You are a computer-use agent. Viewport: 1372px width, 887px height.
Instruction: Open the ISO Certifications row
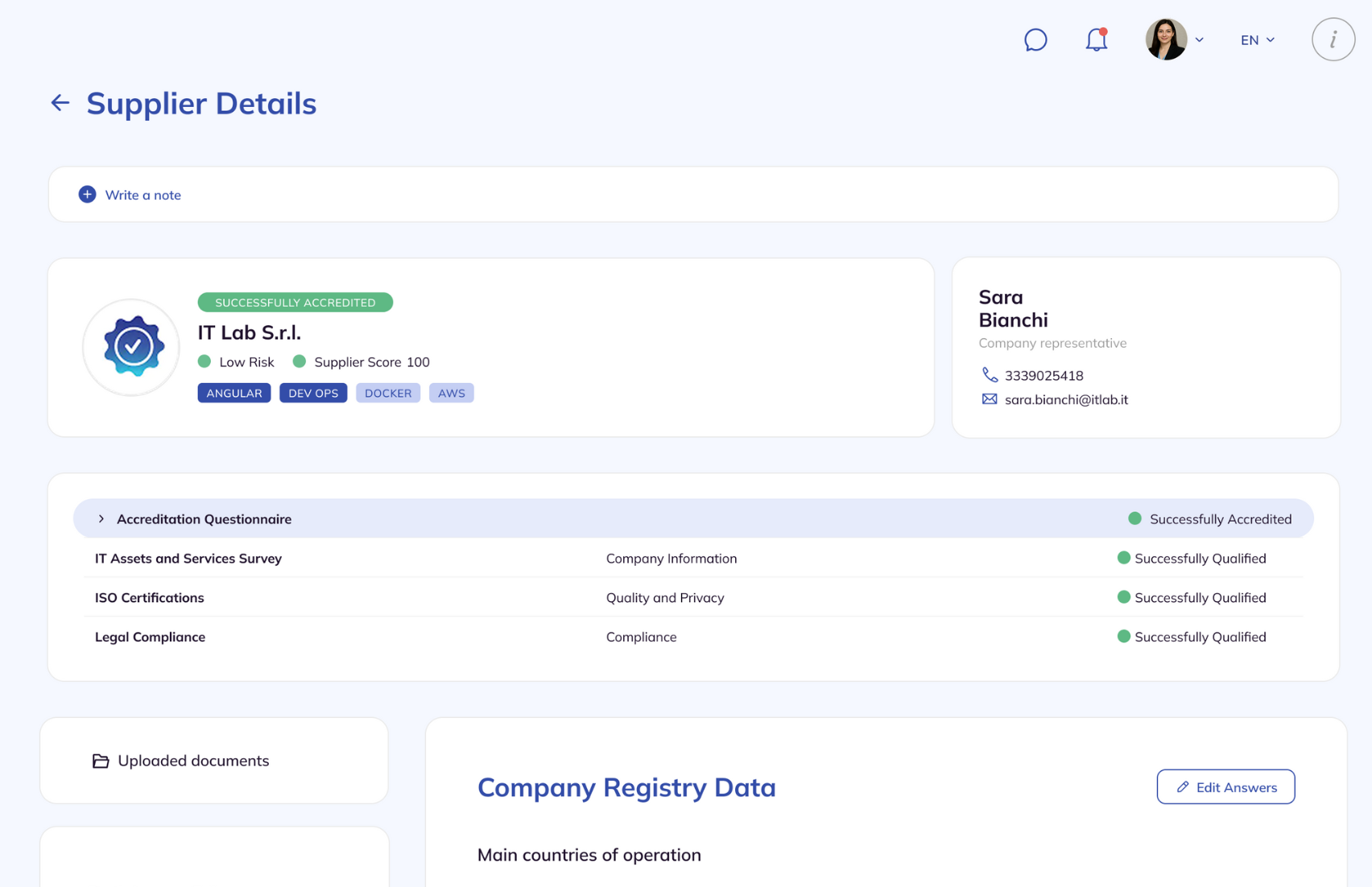[x=150, y=598]
